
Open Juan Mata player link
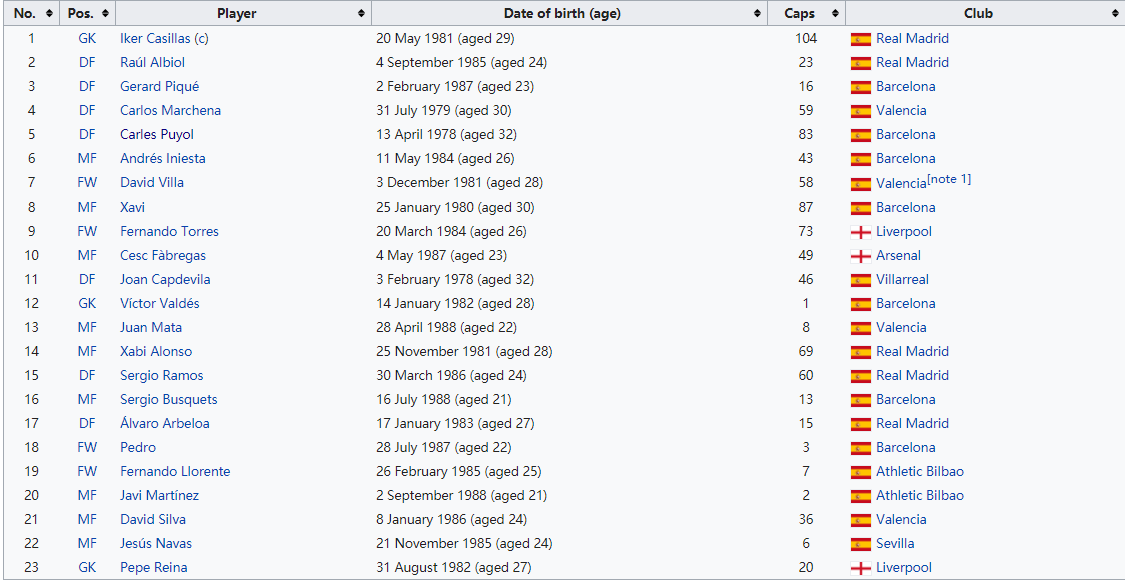point(151,327)
